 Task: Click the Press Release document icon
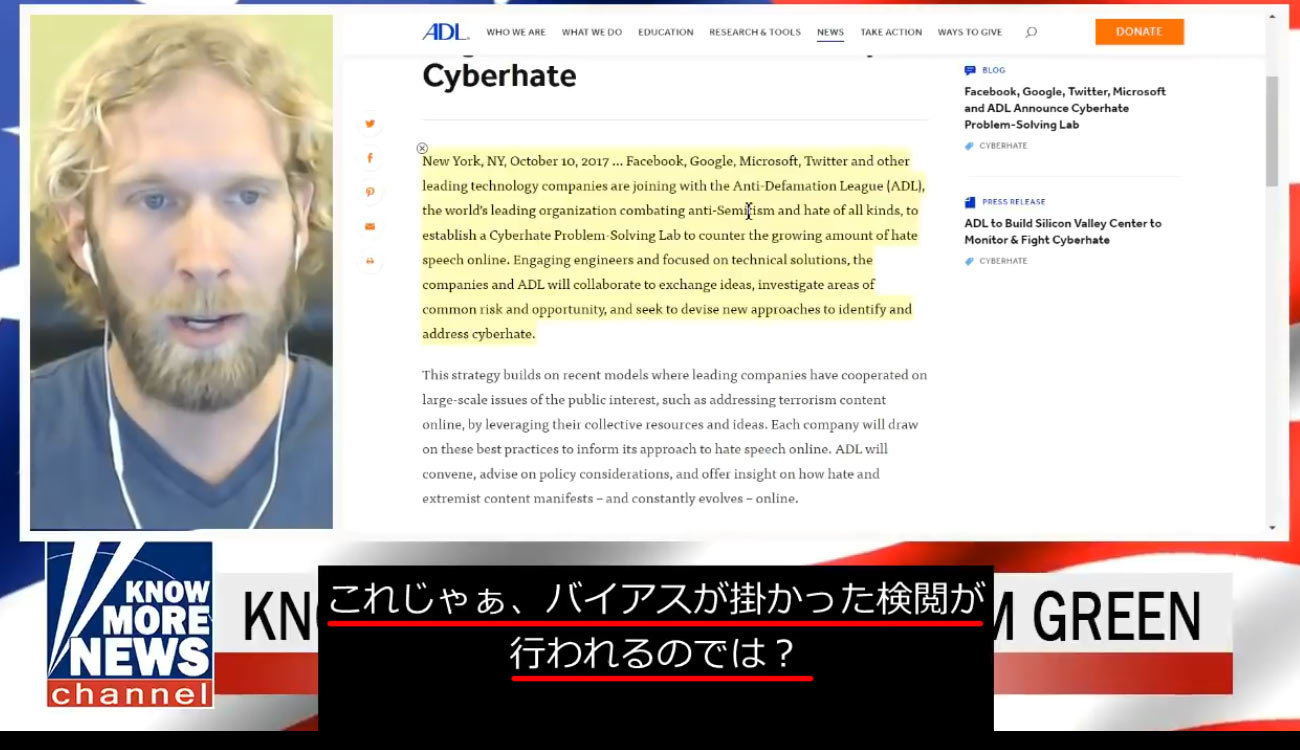pyautogui.click(x=970, y=202)
